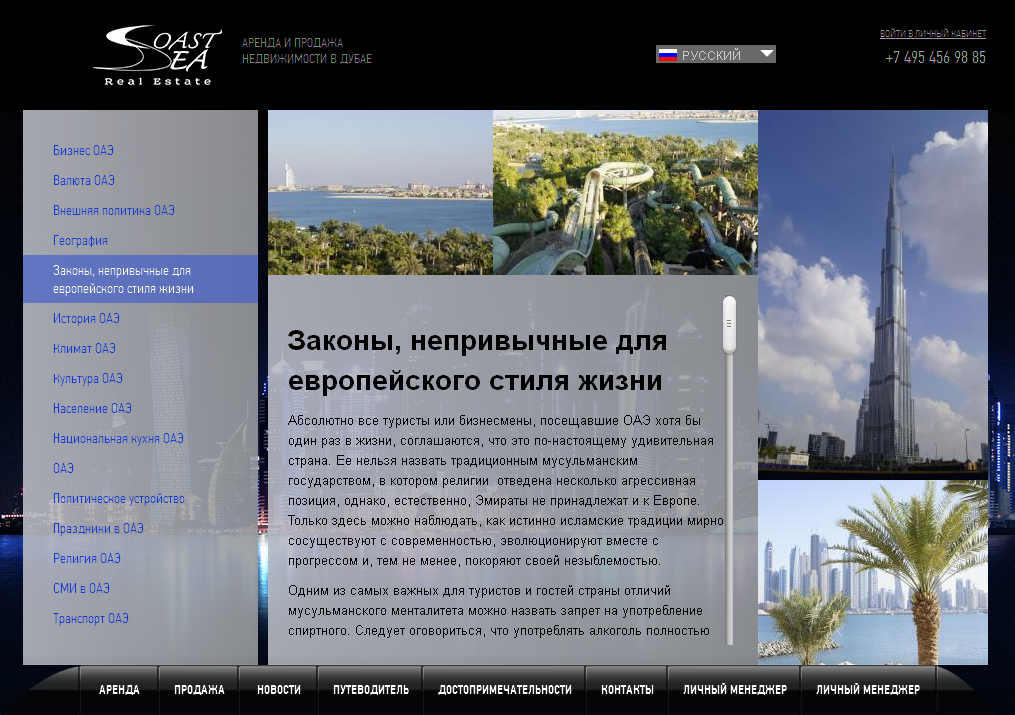Click the article scrollbar handle

click(730, 324)
